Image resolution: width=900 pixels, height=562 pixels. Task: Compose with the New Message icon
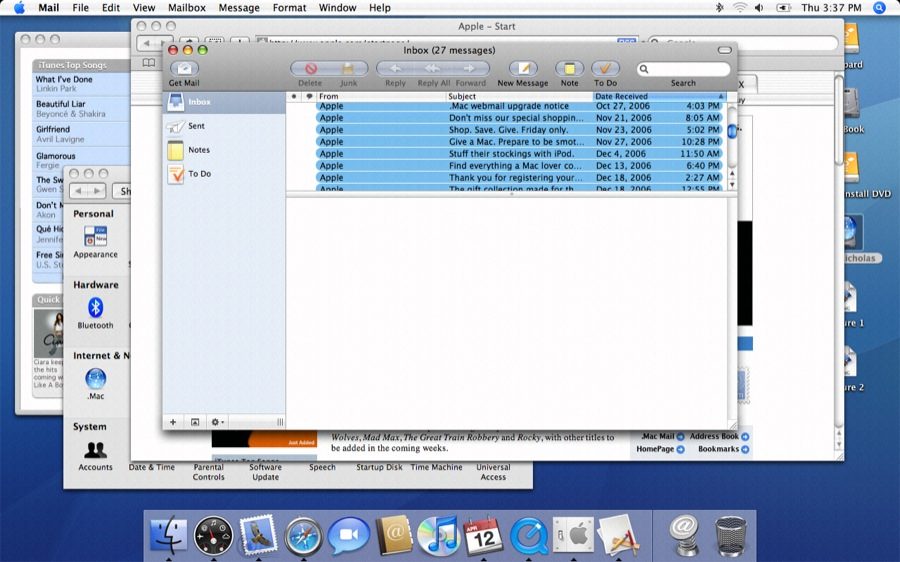point(523,68)
